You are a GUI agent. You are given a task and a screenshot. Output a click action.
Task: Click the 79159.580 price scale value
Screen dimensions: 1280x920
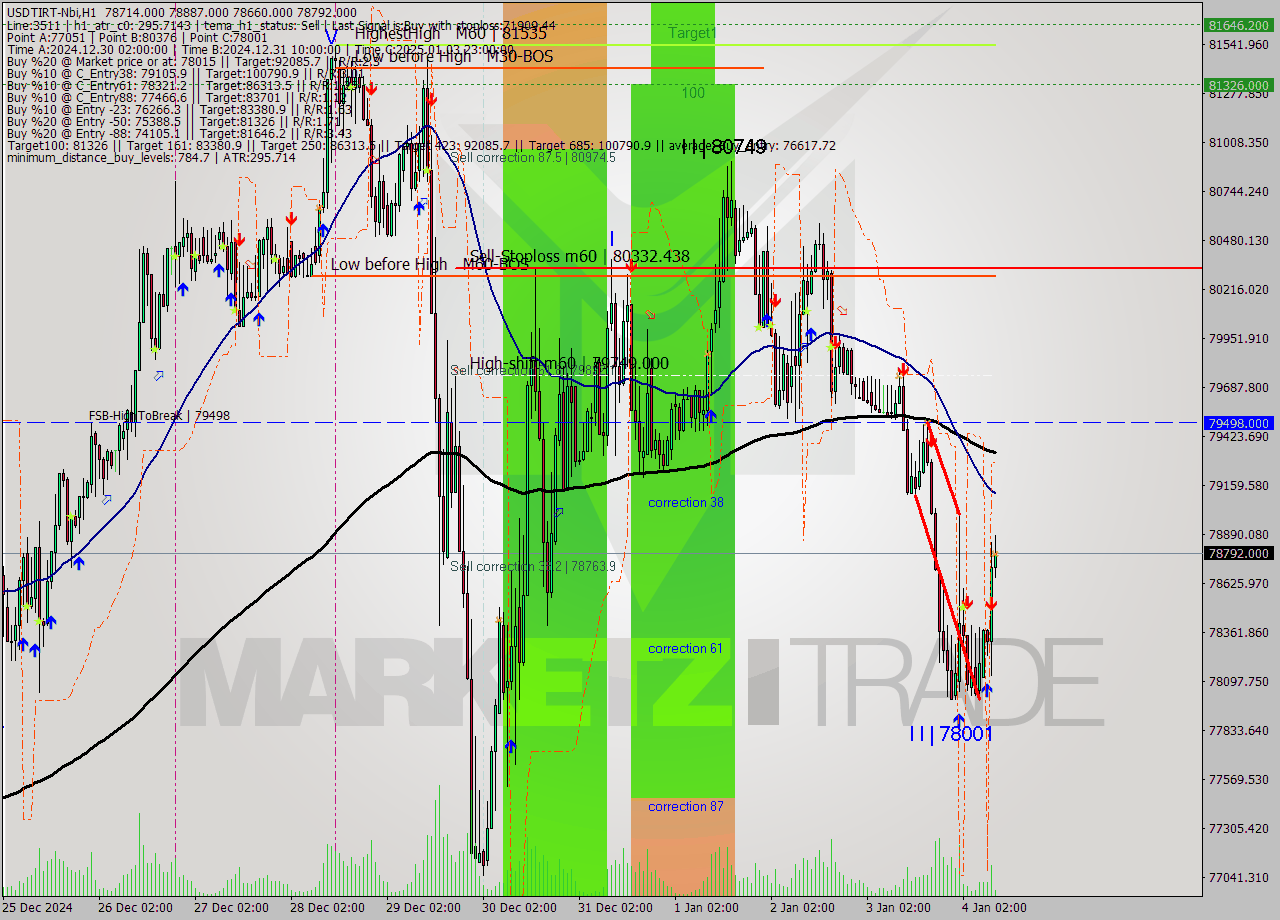point(1238,485)
